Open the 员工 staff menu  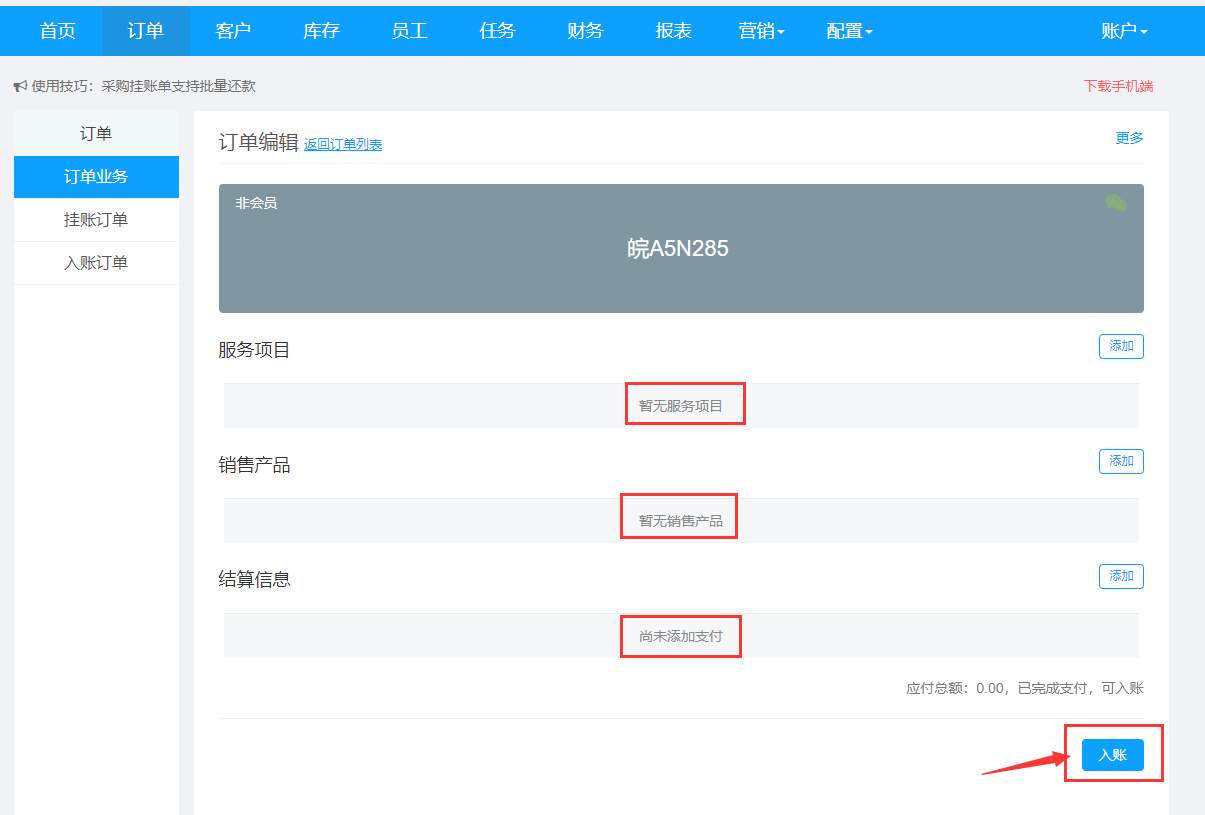(x=409, y=31)
